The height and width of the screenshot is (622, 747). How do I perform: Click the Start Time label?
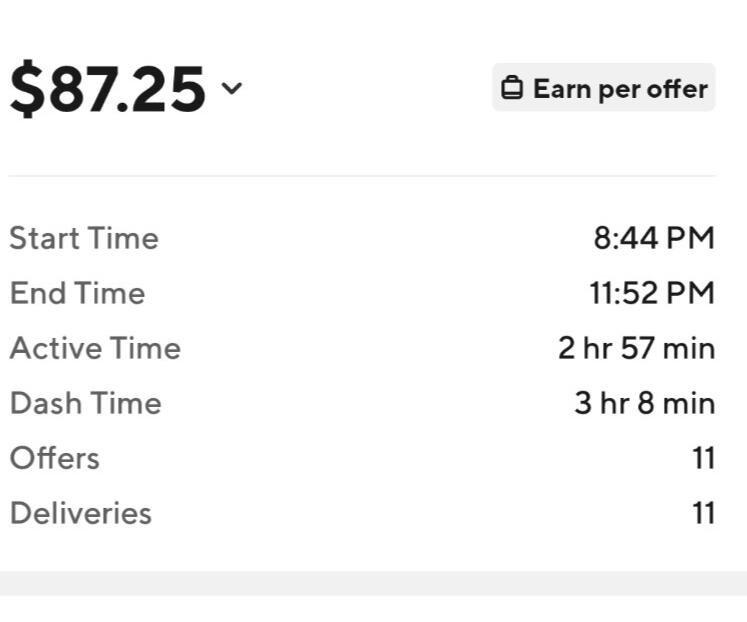coord(84,238)
